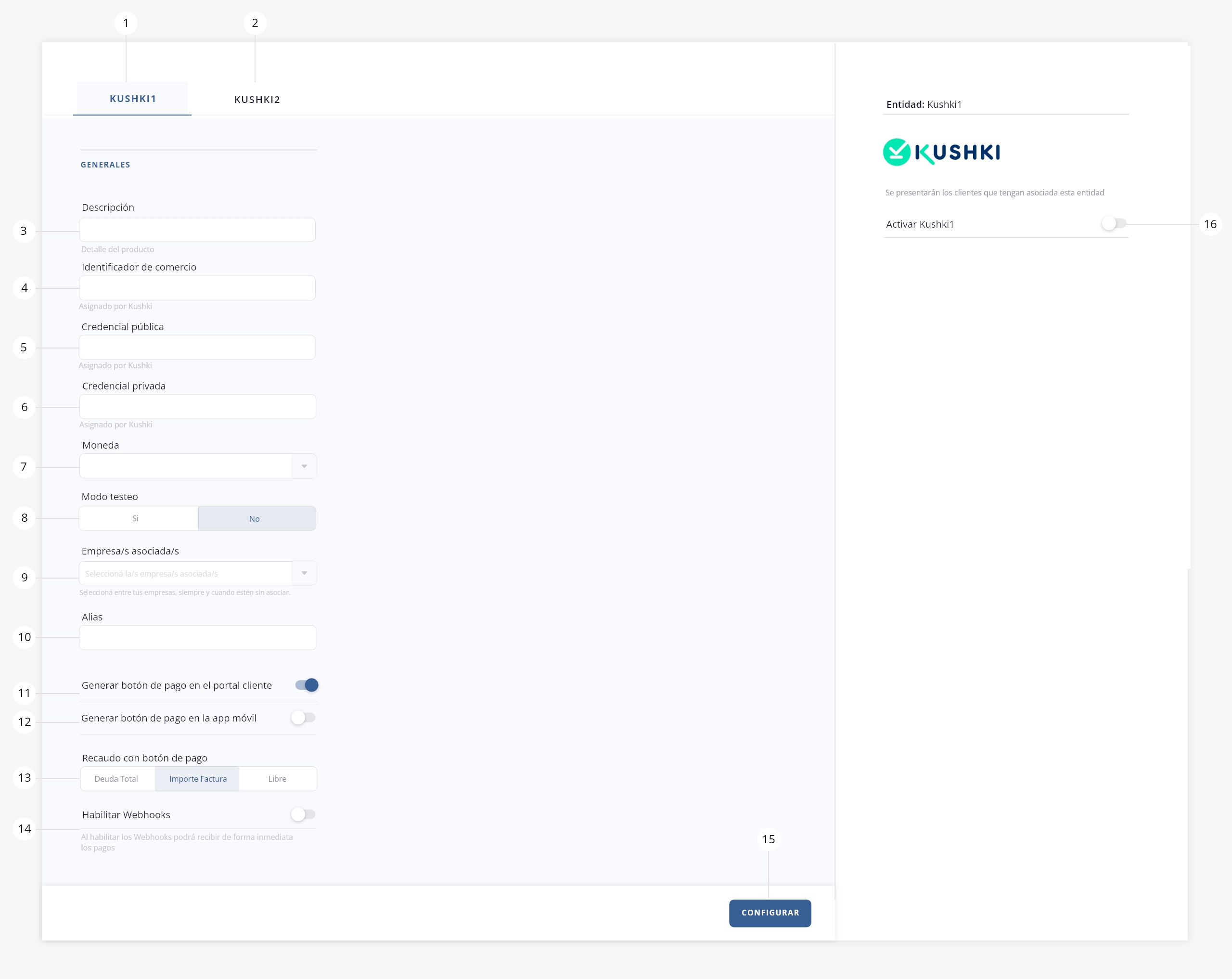This screenshot has width=1232, height=979.
Task: Click the Seleccioná la/s empresa/s asociada/s box
Action: [x=198, y=573]
